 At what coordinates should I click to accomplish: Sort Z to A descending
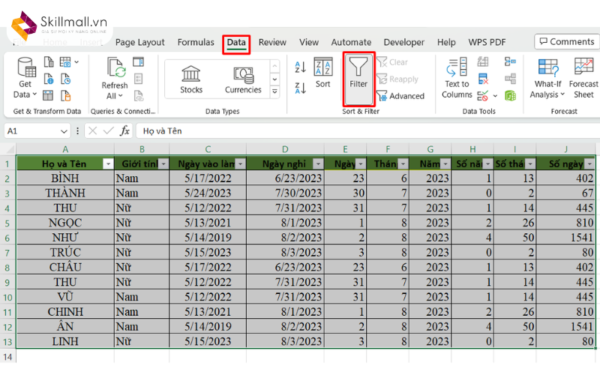pyautogui.click(x=300, y=88)
